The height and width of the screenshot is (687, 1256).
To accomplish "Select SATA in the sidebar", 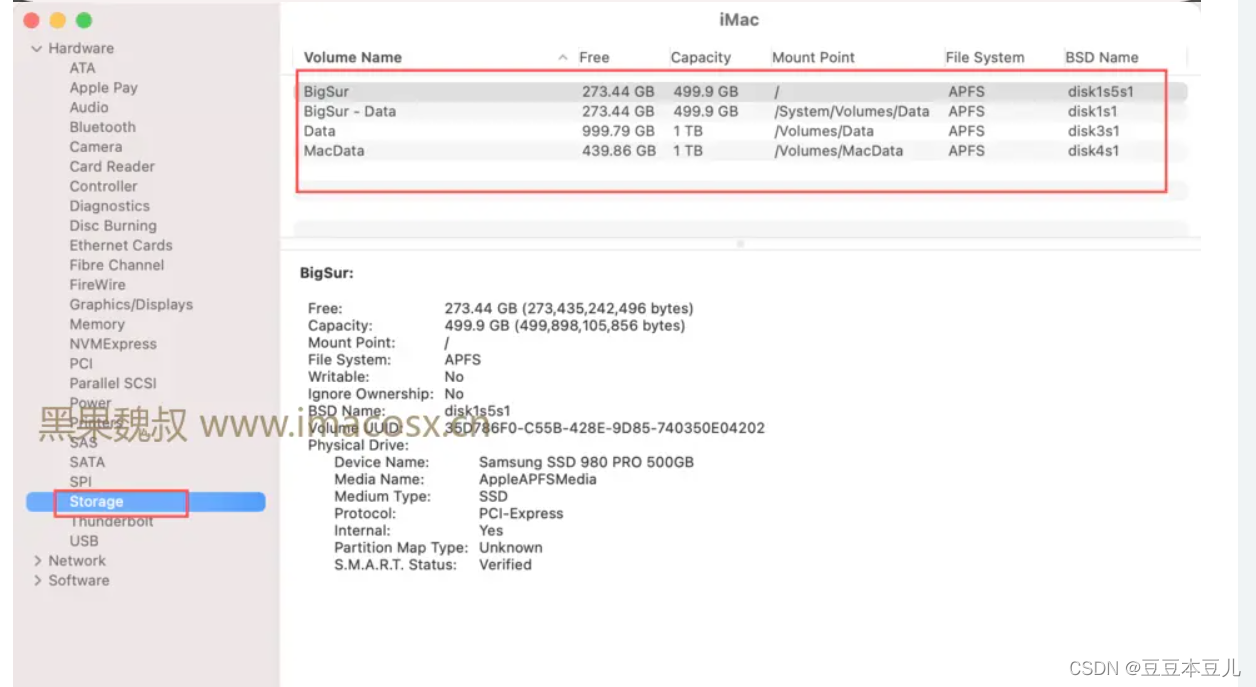I will pos(87,462).
